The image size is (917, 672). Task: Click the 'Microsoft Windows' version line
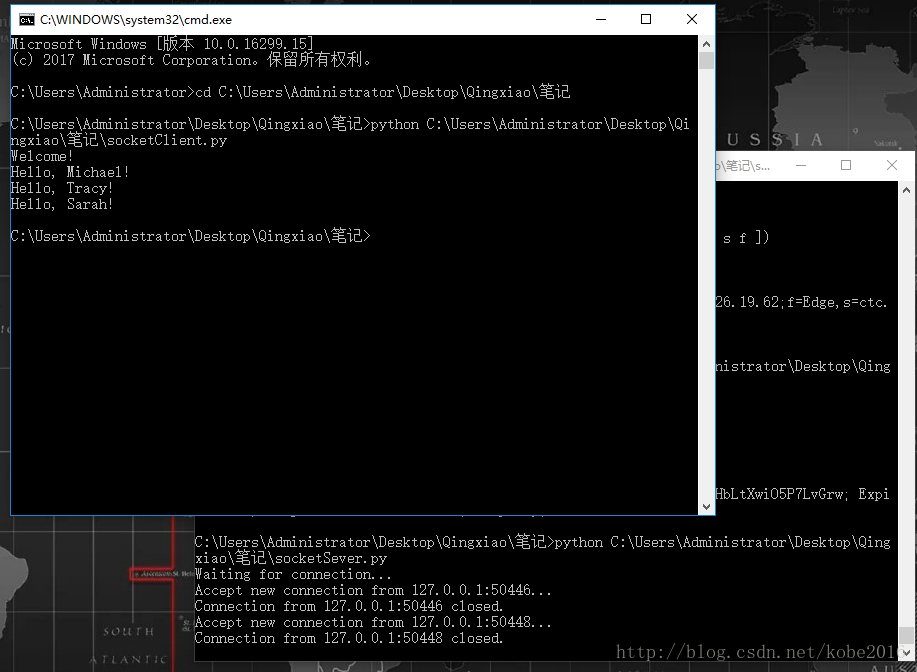(162, 44)
